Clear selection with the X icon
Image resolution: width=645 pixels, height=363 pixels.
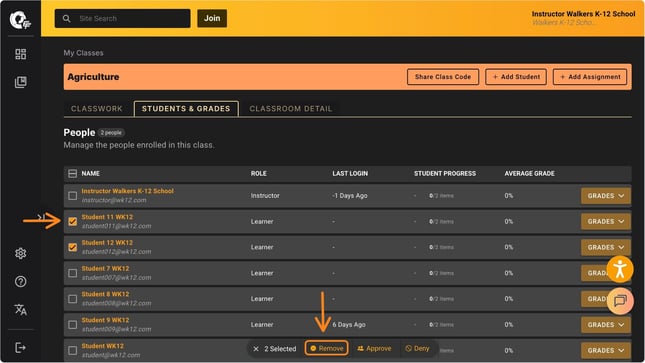(x=256, y=349)
